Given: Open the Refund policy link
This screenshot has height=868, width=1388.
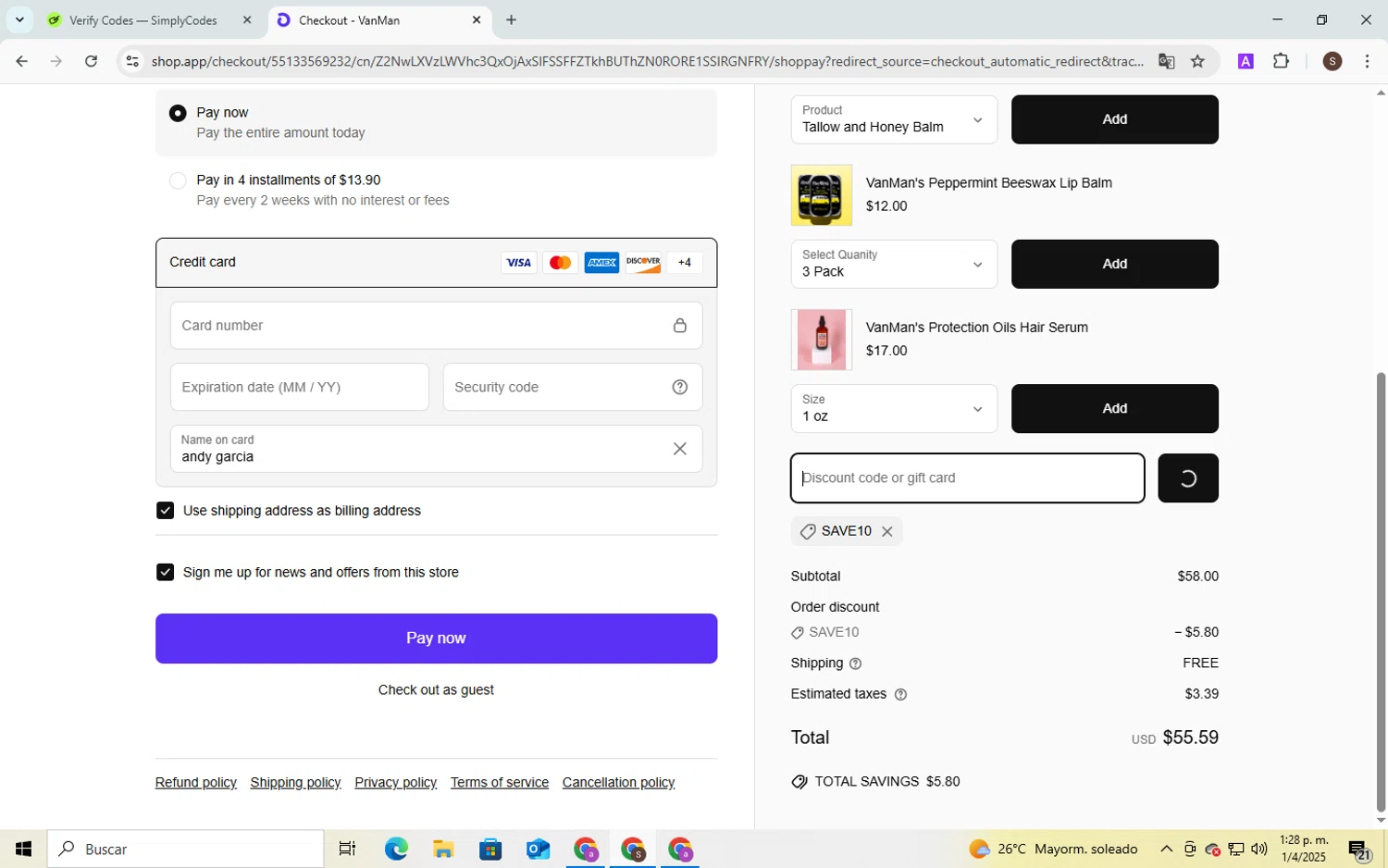Looking at the screenshot, I should tap(196, 783).
